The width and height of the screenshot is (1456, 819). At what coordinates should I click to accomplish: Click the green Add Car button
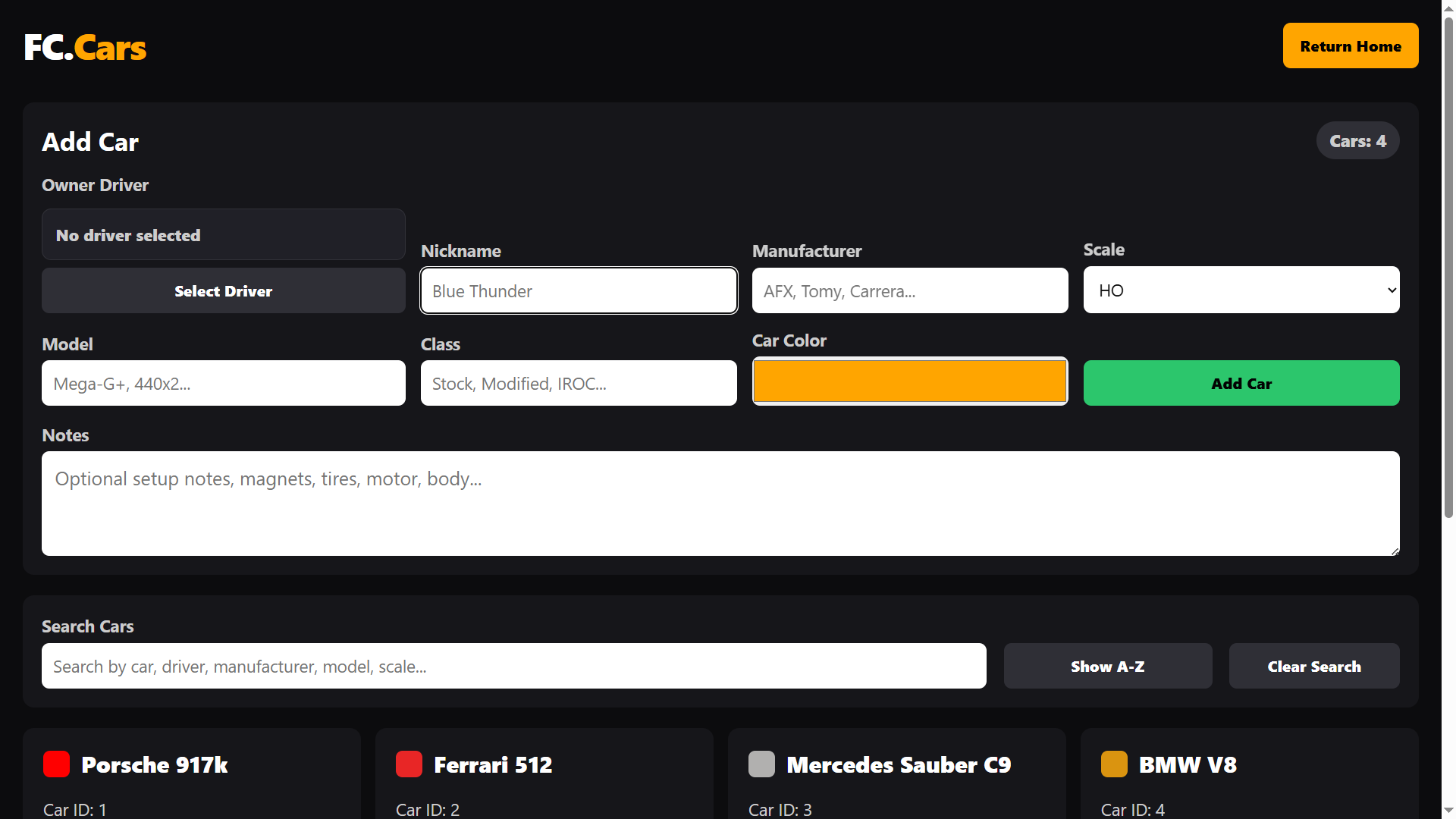click(x=1241, y=383)
